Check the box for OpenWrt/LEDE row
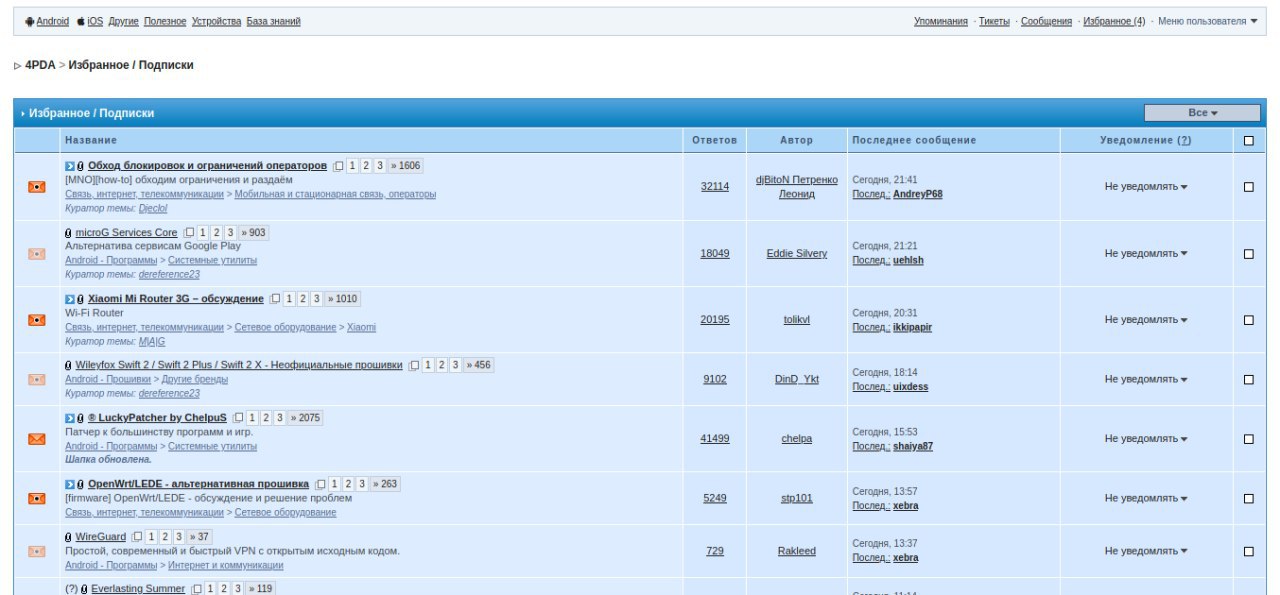Screen dimensions: 1280x595 (1248, 498)
